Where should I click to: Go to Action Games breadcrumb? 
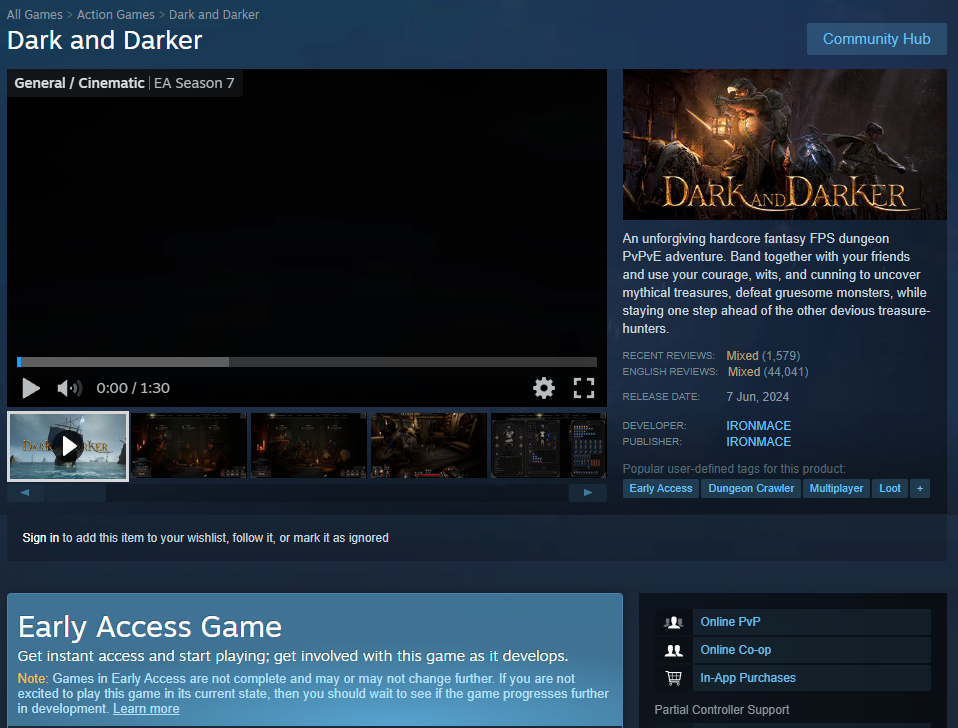click(x=115, y=15)
